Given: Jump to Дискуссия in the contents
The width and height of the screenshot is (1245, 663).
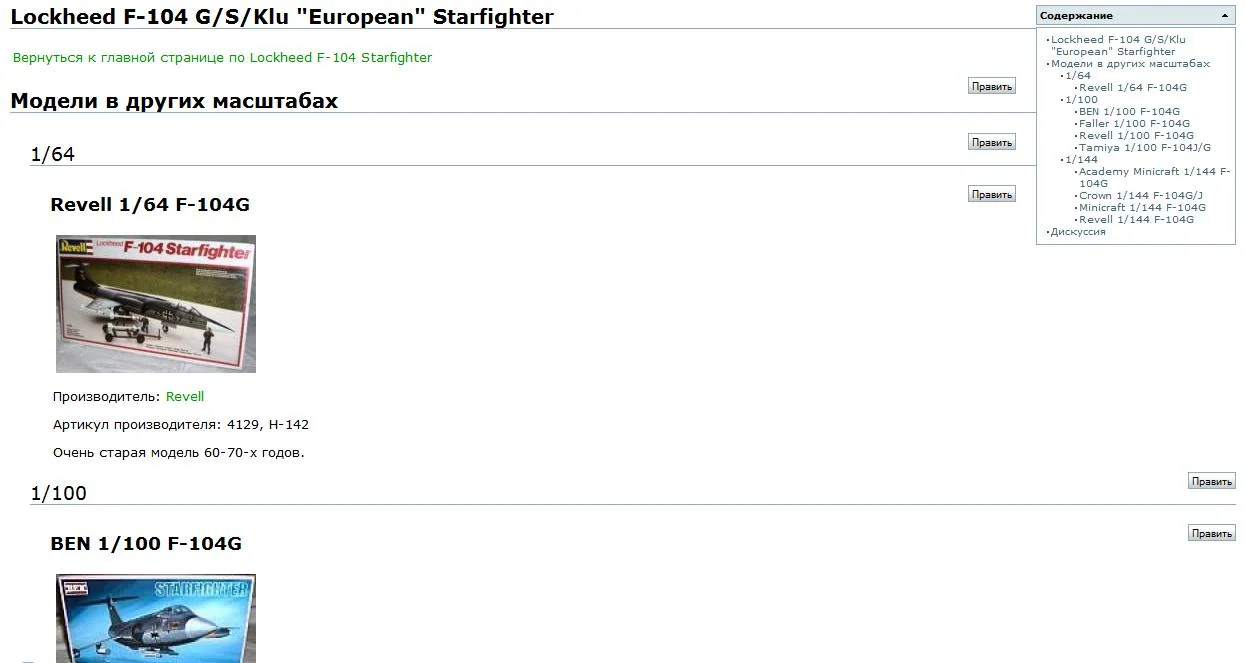Looking at the screenshot, I should click(1078, 232).
